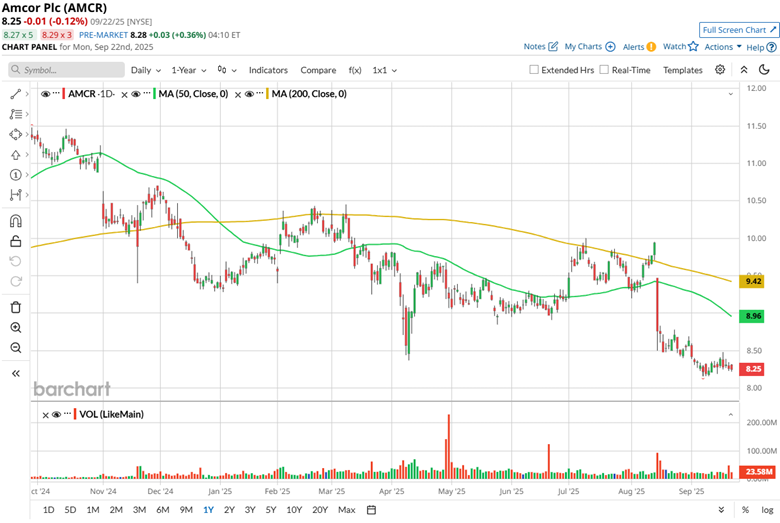Click the collapse header double-chevron icon
This screenshot has width=780, height=523.
pos(744,70)
